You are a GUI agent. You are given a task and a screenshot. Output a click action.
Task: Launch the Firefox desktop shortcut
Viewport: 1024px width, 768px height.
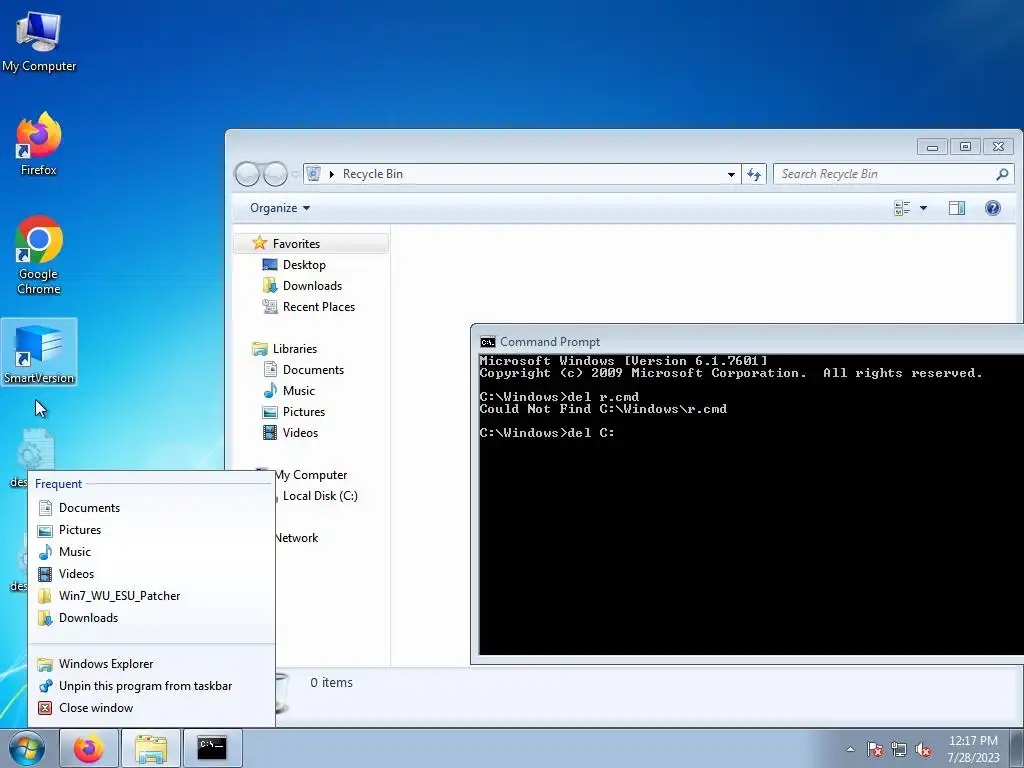pos(39,144)
